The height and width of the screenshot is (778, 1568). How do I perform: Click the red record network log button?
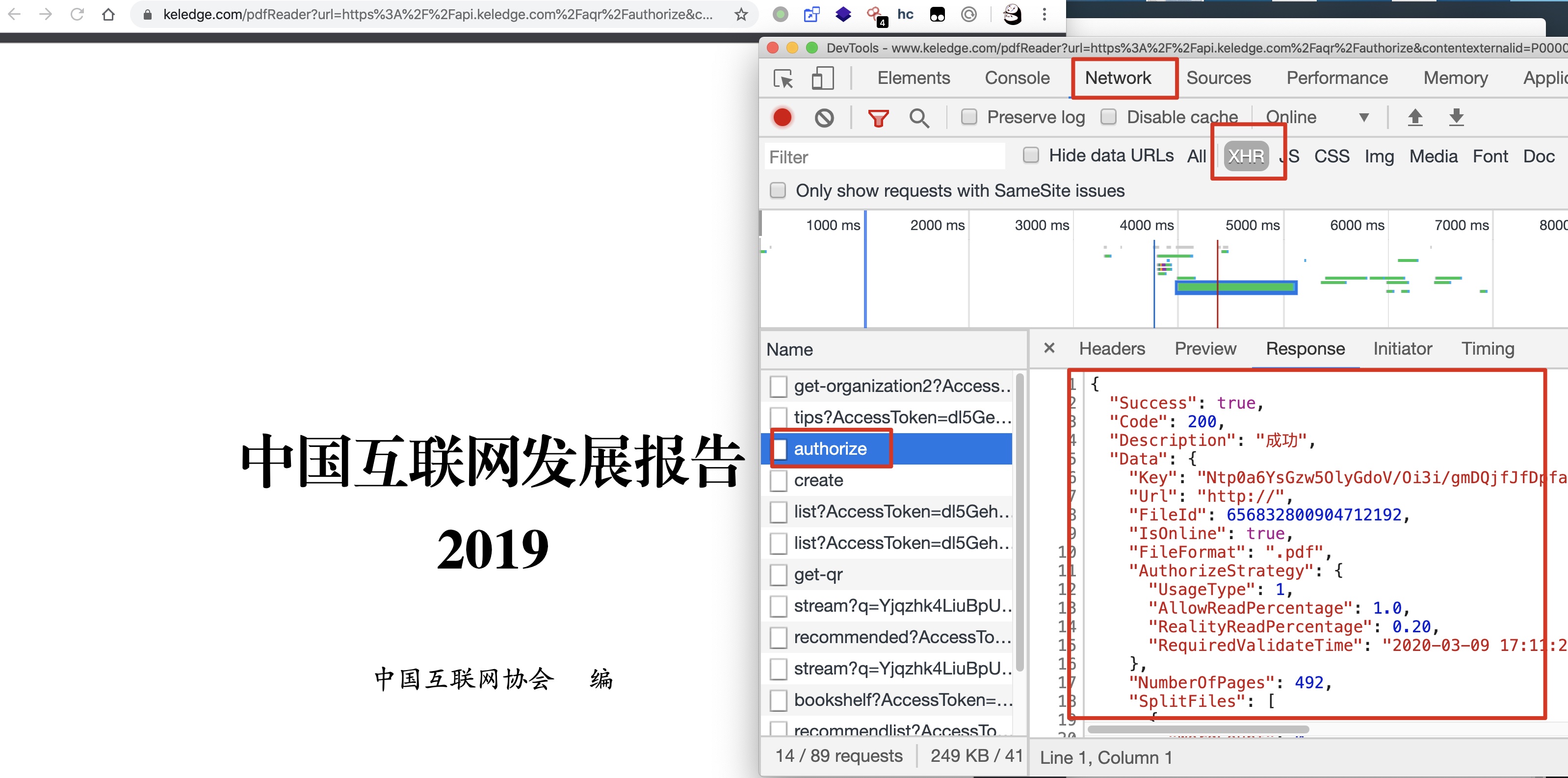pos(782,117)
